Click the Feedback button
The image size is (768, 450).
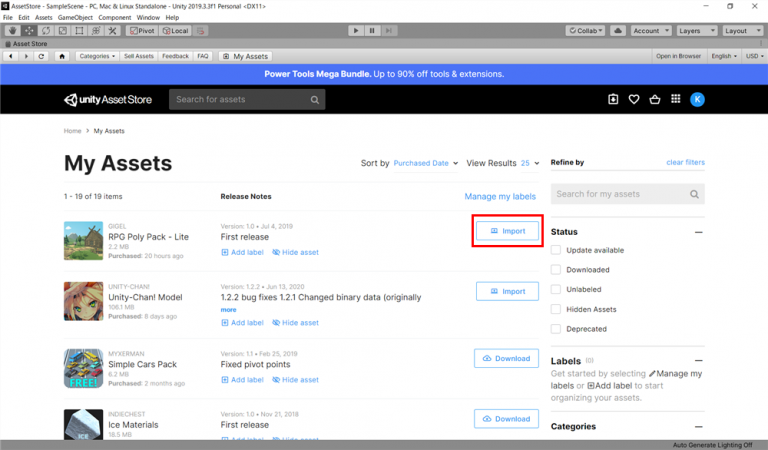coord(175,56)
